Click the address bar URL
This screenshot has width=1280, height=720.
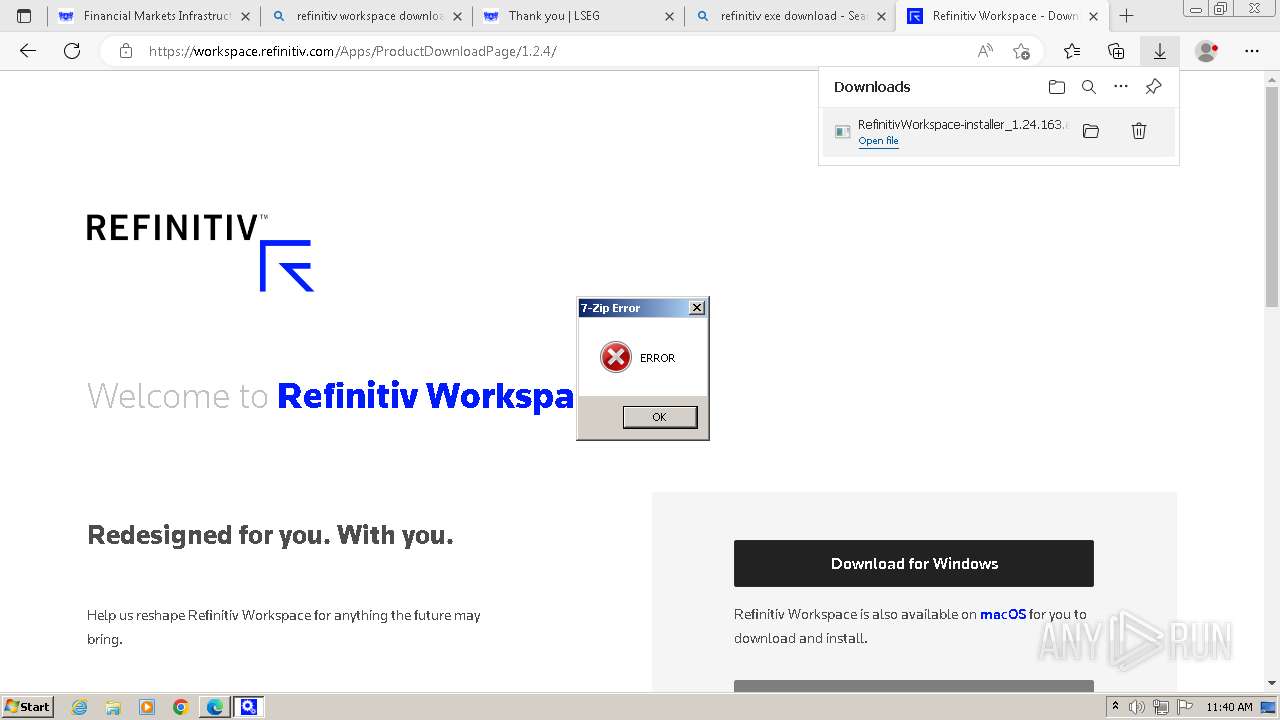pos(352,51)
